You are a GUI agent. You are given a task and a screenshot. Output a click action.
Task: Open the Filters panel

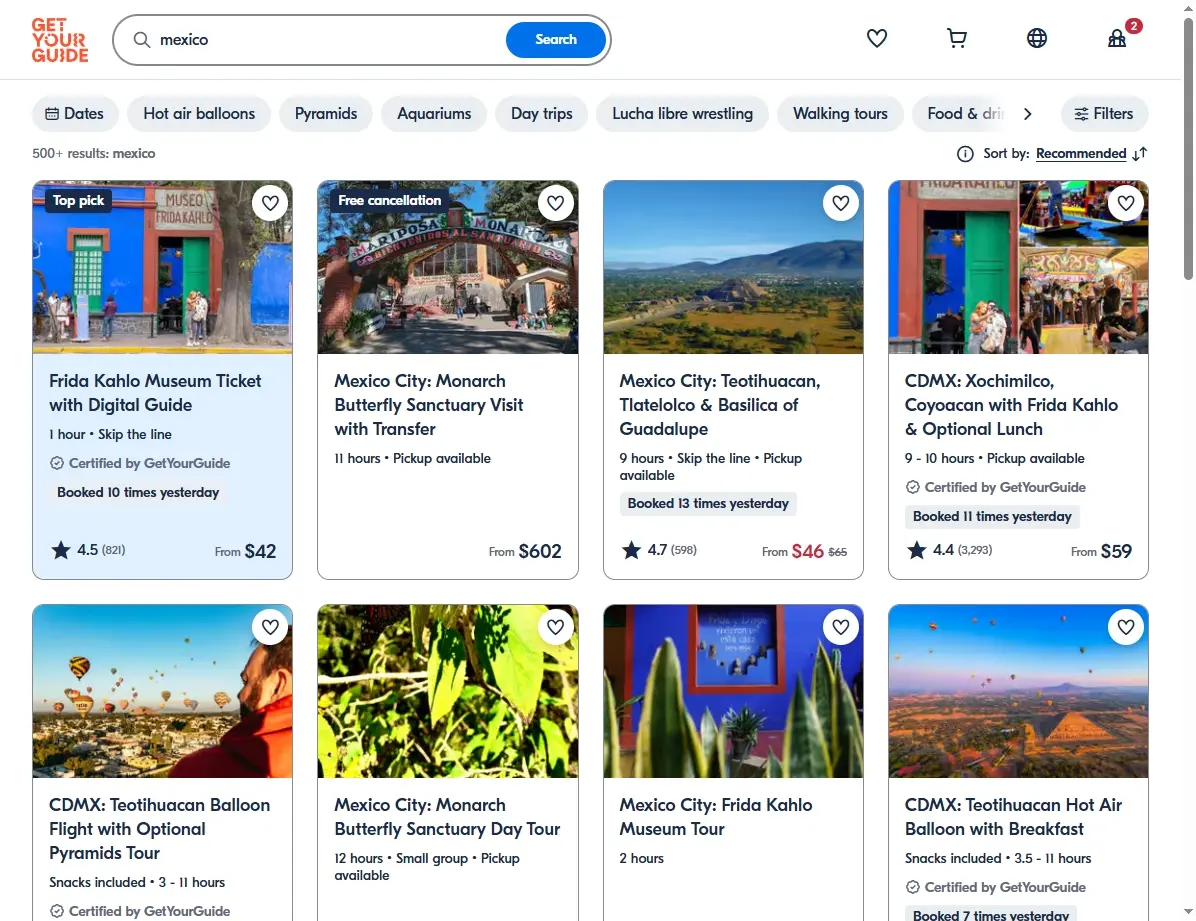[x=1104, y=114]
